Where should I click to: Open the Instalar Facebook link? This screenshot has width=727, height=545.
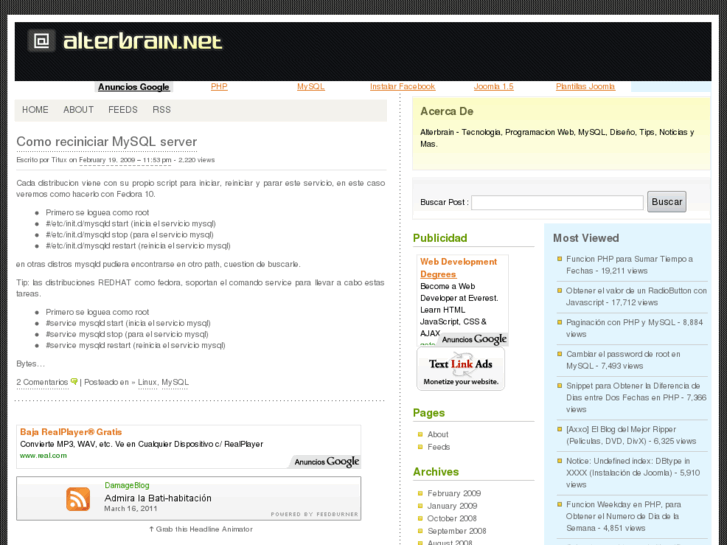402,87
